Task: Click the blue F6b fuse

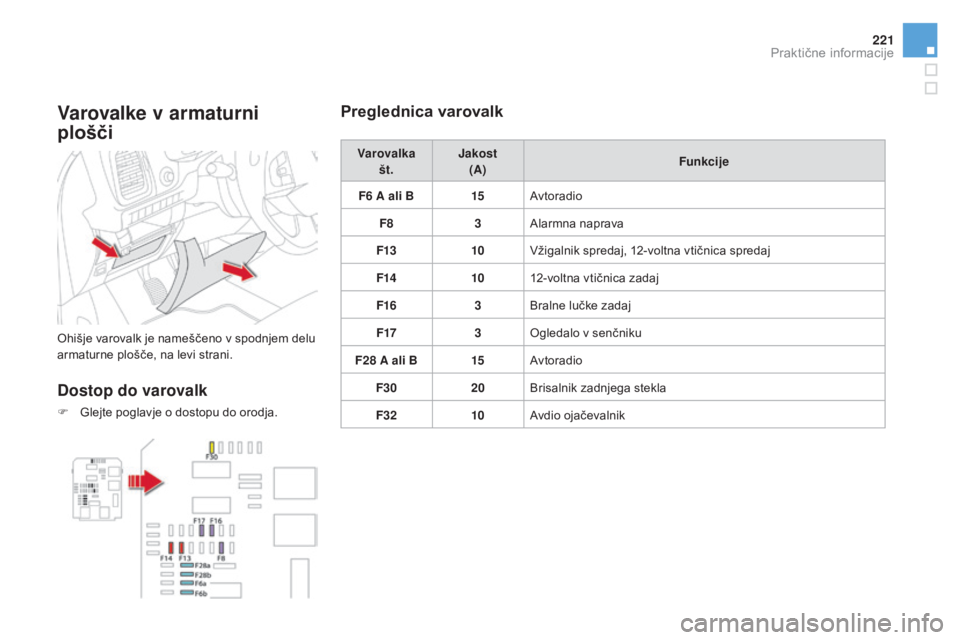Action: tap(186, 594)
